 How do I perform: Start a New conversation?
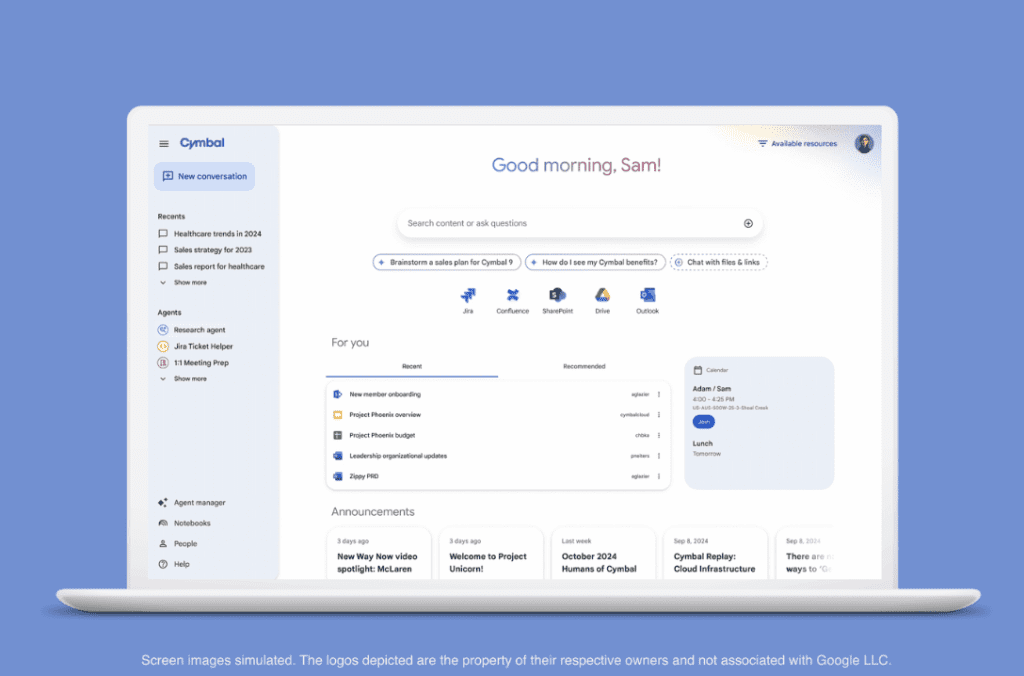[x=204, y=177]
